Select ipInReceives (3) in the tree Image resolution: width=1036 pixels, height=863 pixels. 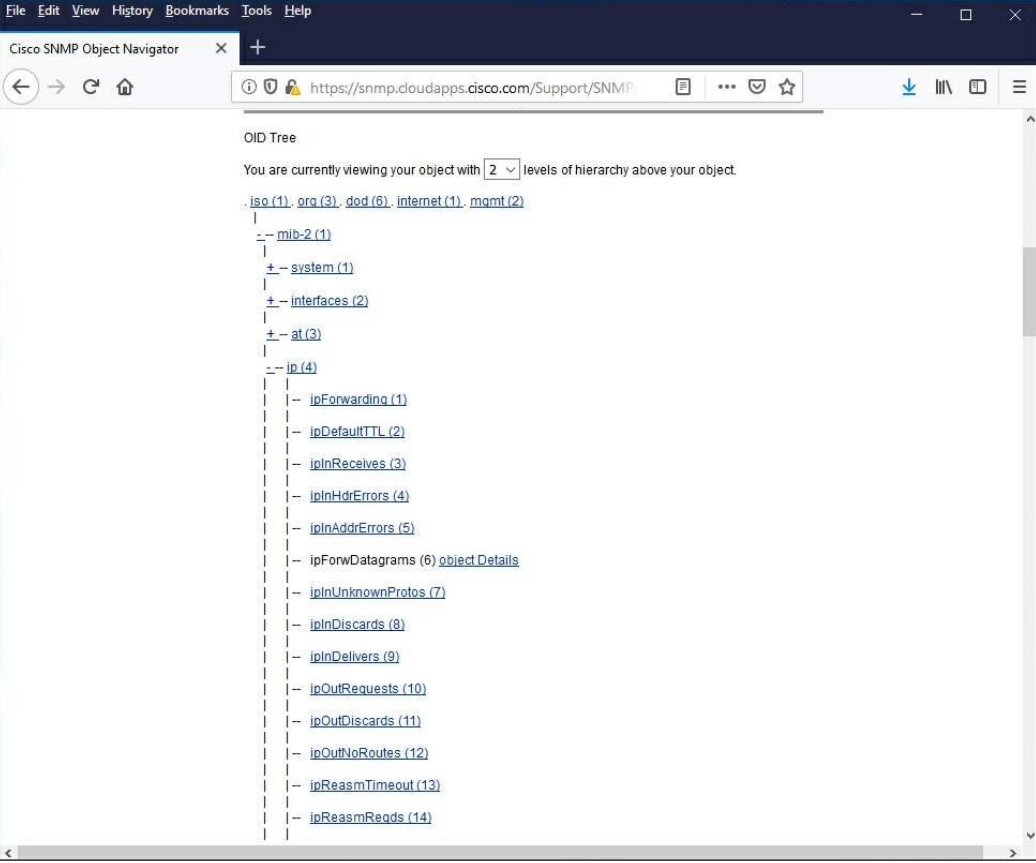(x=357, y=464)
